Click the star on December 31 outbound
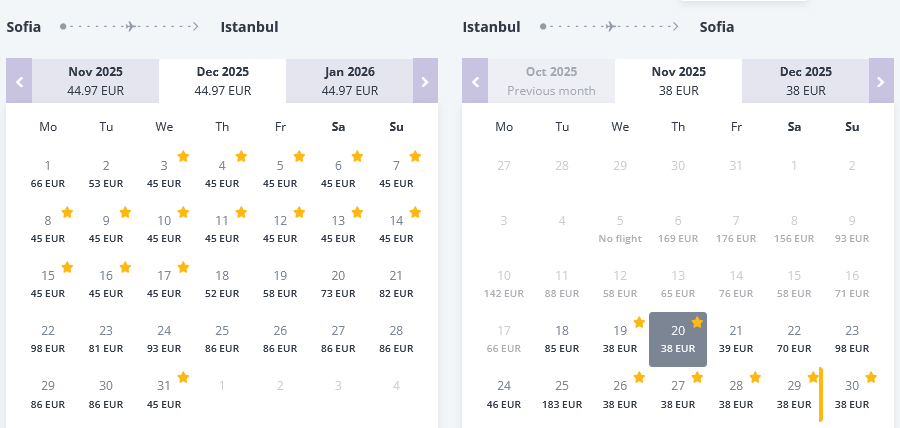The image size is (900, 428). [x=183, y=377]
